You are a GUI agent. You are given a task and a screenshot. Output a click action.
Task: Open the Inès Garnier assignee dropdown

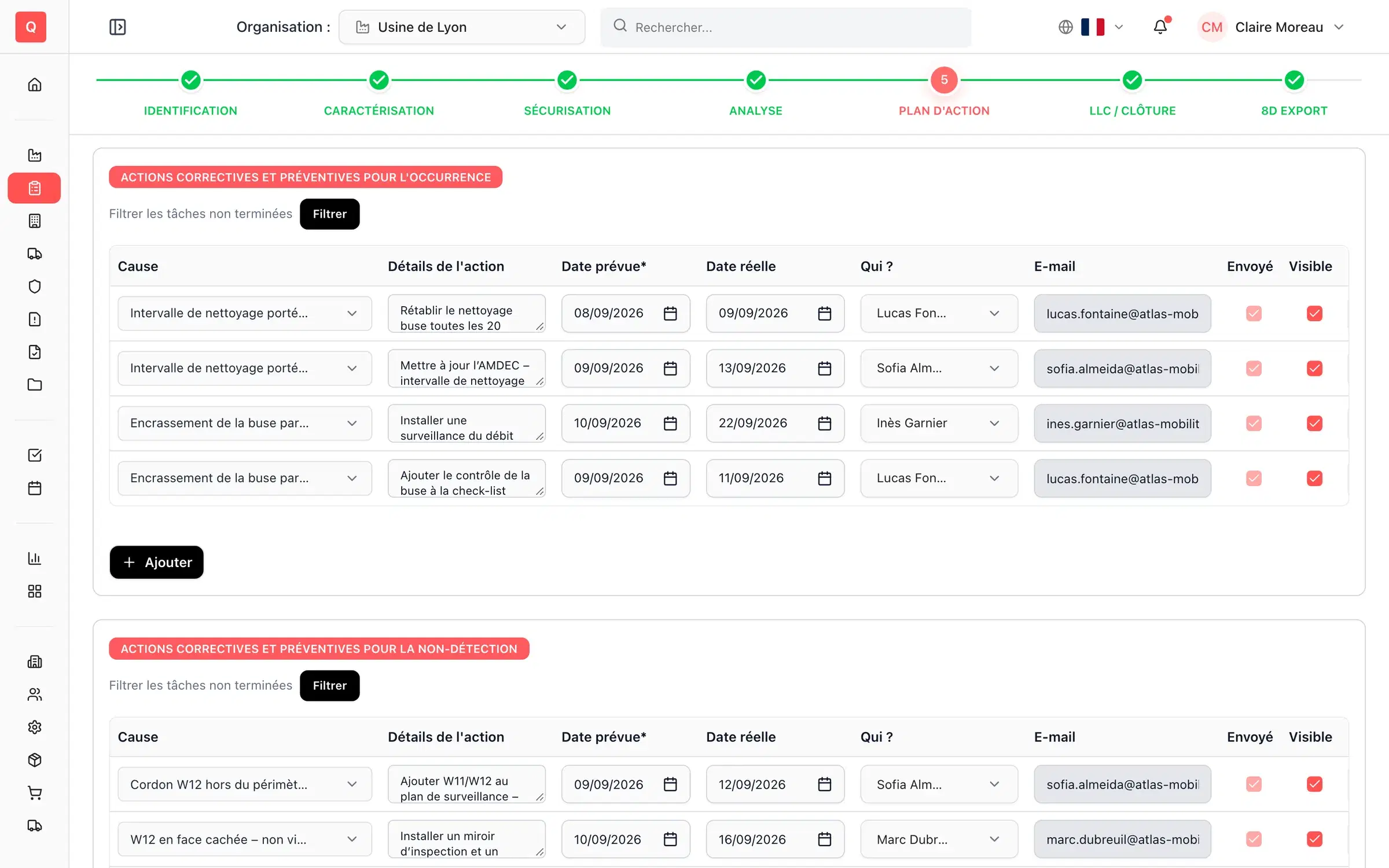939,423
